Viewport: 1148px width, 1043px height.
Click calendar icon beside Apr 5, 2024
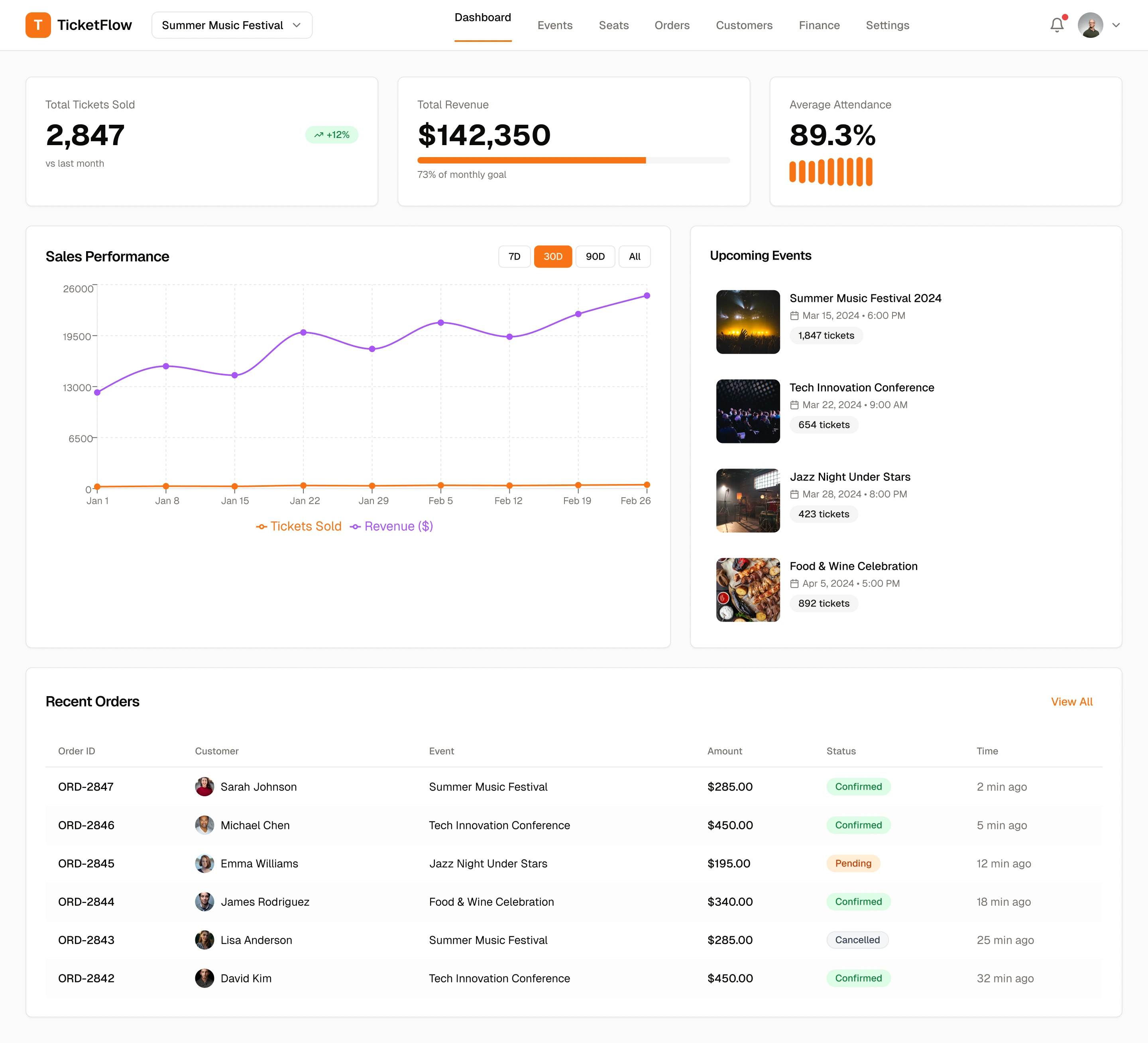click(794, 583)
